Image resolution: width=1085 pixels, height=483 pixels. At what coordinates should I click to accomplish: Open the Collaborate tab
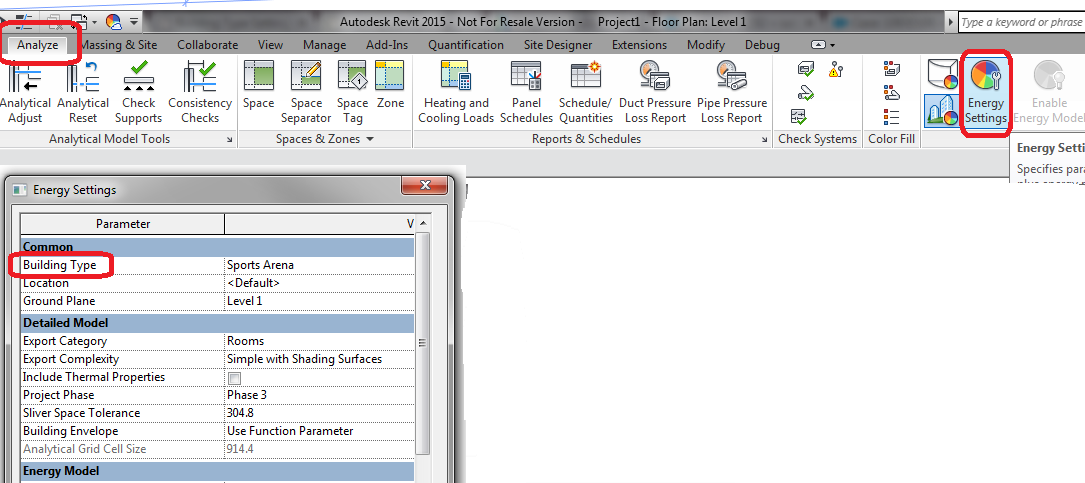point(208,45)
